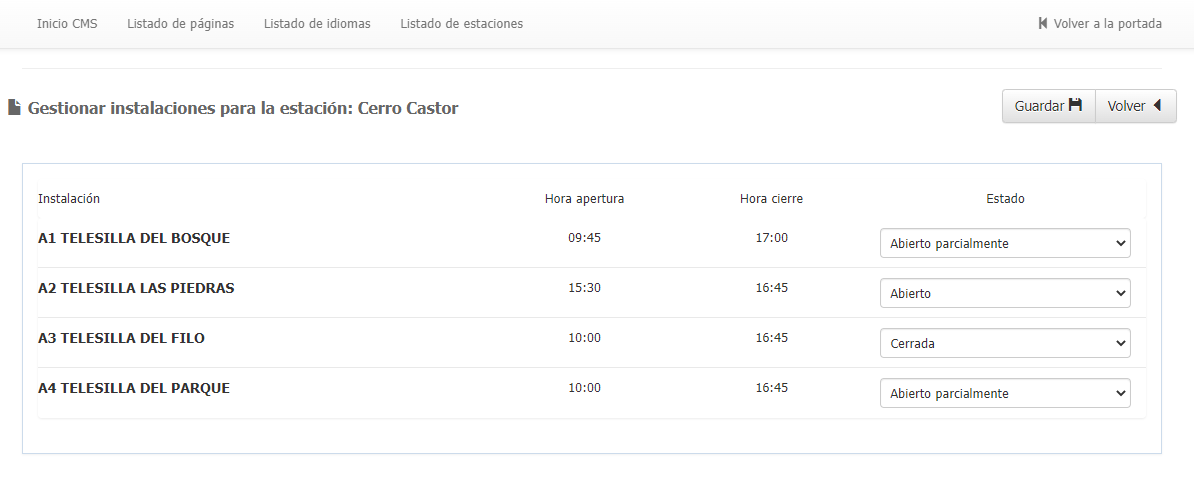The height and width of the screenshot is (477, 1194).
Task: Click the floppy disk icon in Guardar
Action: [1075, 105]
